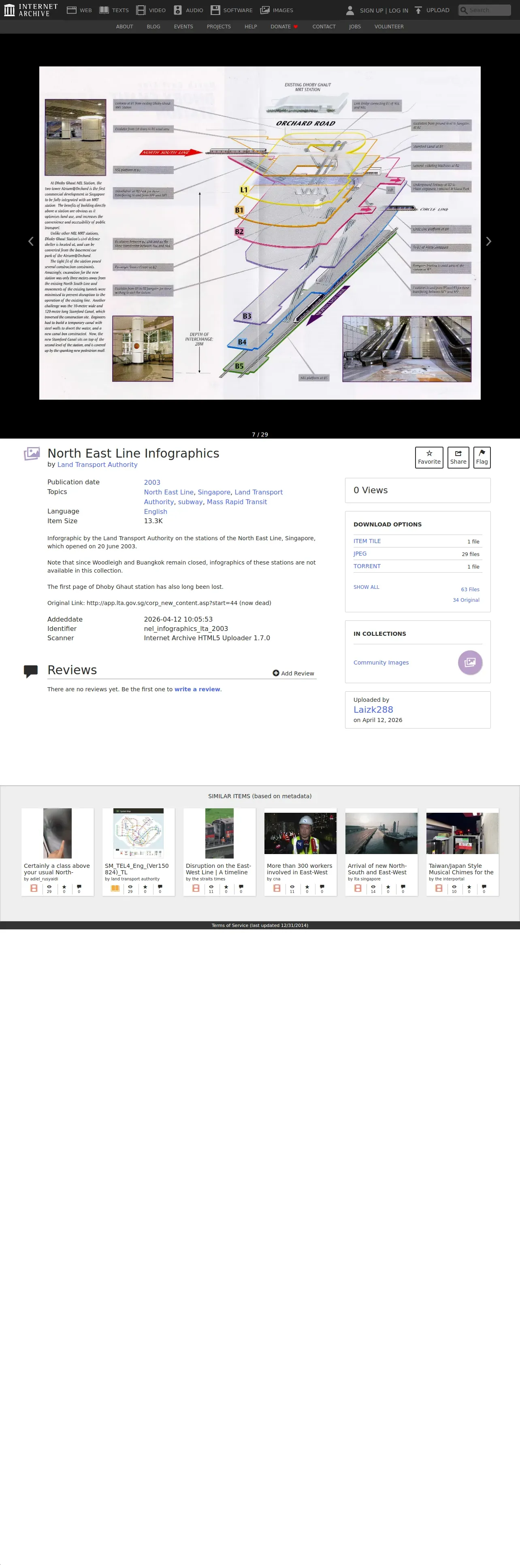
Task: Click the Upload arrow icon
Action: click(x=418, y=11)
